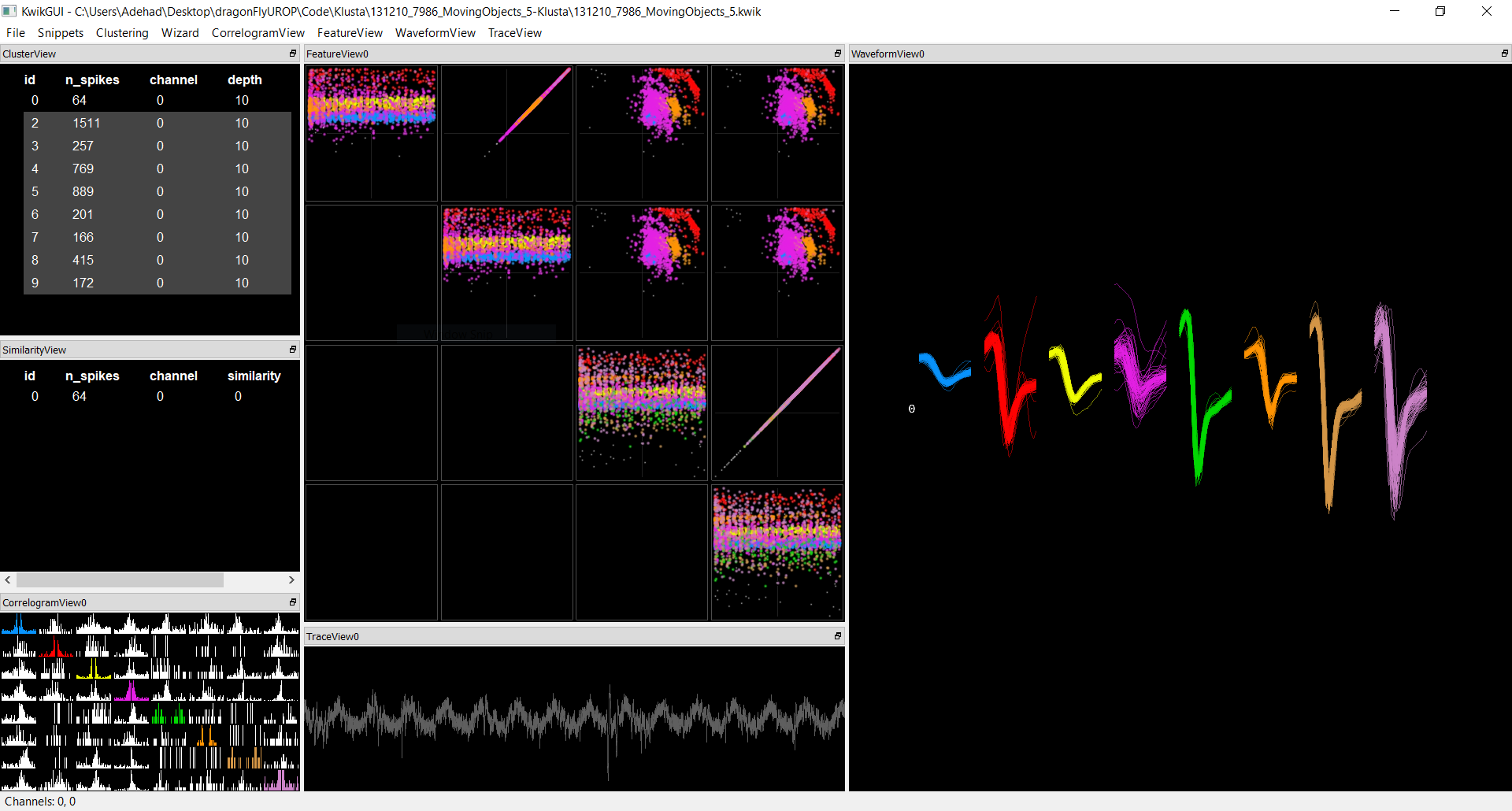The width and height of the screenshot is (1512, 811).
Task: Open the TraceView menu
Action: click(515, 33)
